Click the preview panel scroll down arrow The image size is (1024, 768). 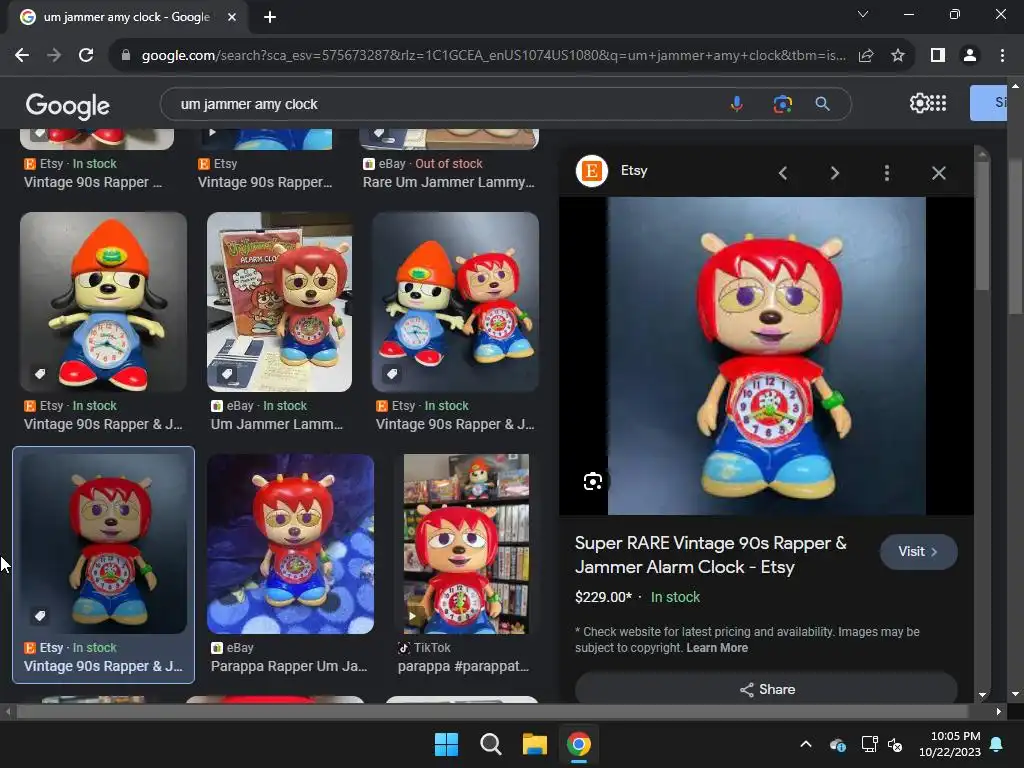click(982, 695)
